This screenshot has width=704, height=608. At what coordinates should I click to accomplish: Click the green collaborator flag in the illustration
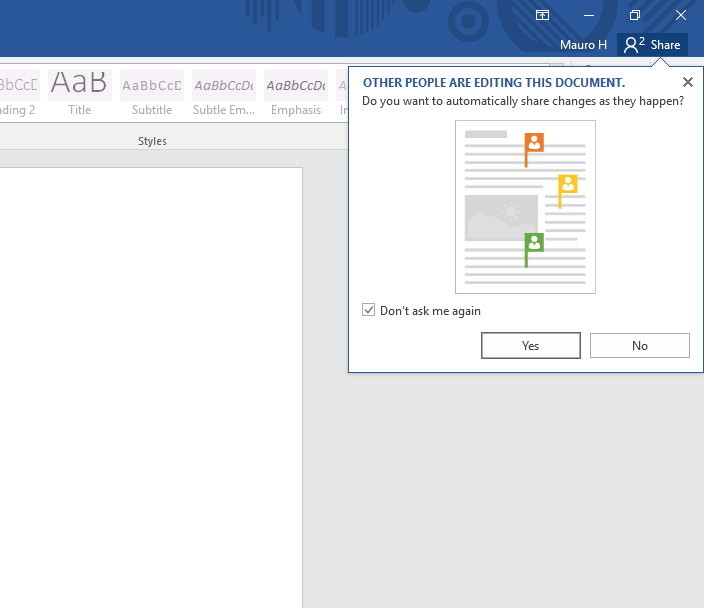coord(534,250)
